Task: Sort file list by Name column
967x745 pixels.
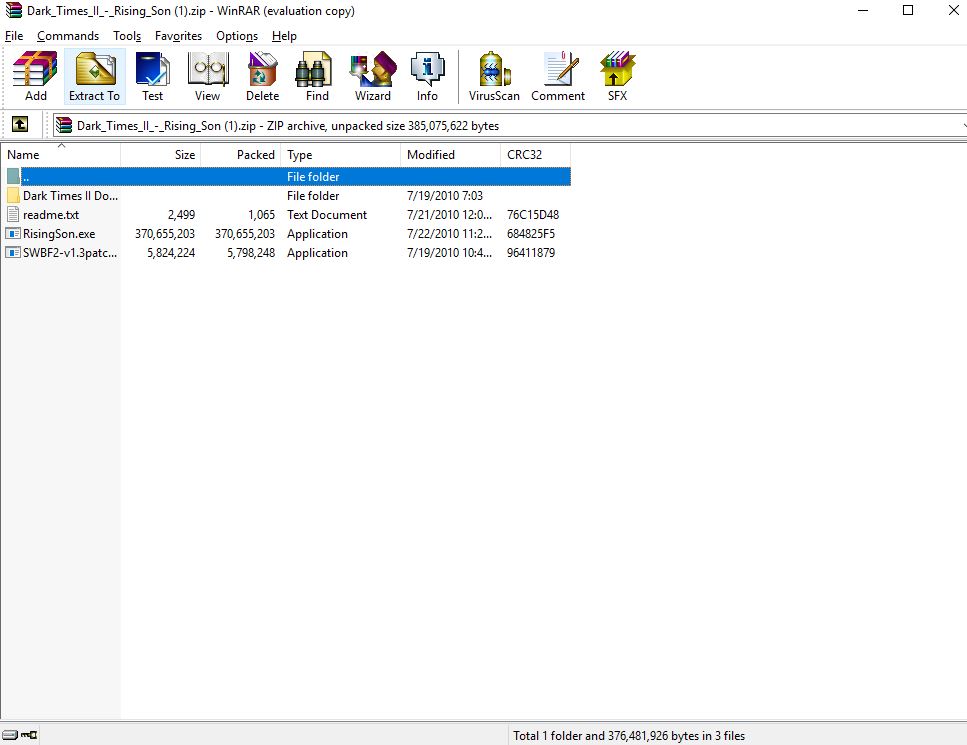Action: tap(60, 155)
